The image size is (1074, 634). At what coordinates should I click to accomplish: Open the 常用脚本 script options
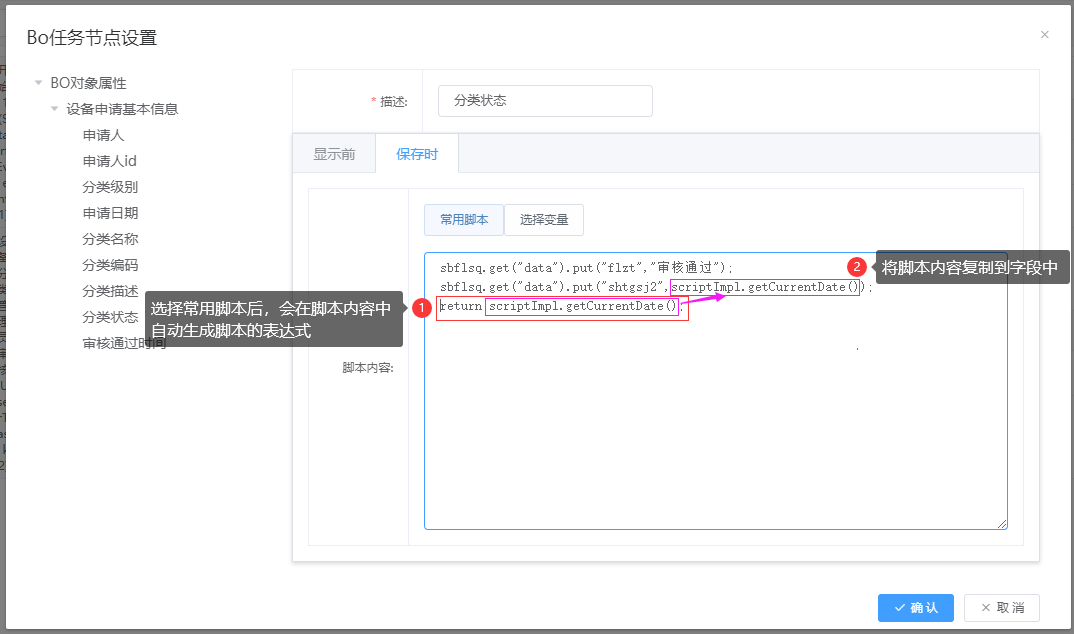(x=464, y=220)
